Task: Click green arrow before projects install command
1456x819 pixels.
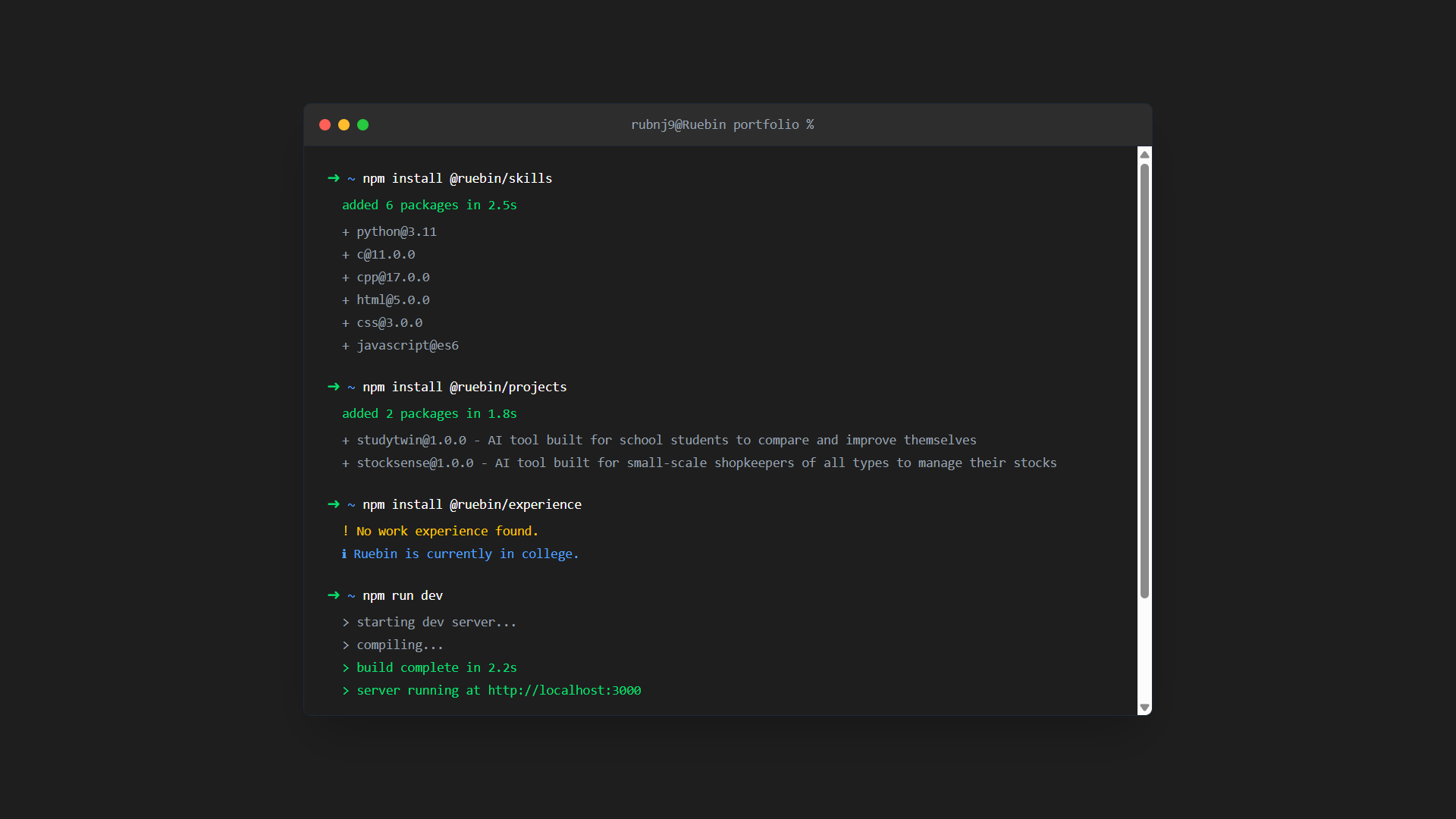Action: point(333,387)
